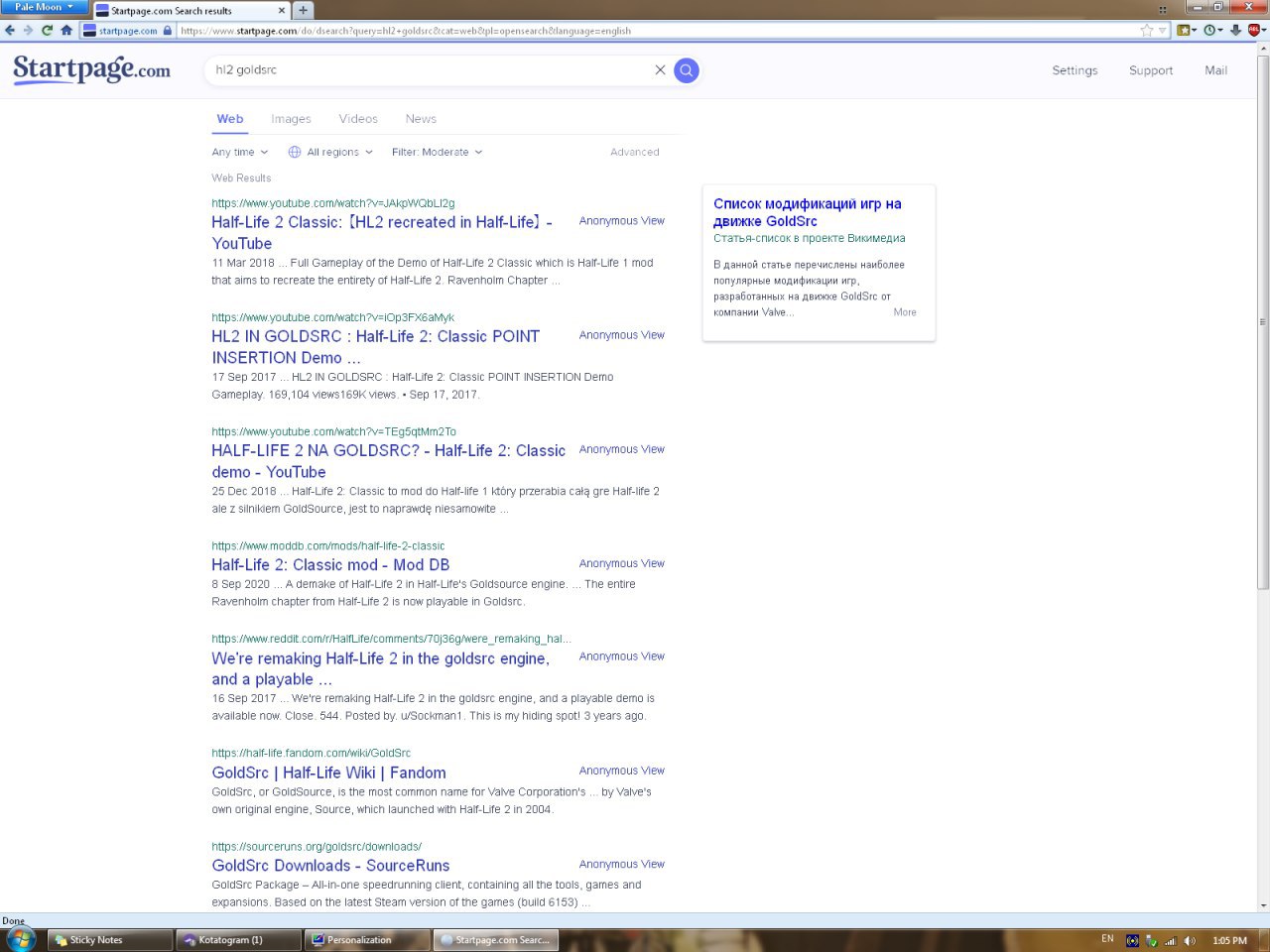Open Settings in the Startpage header
The height and width of the screenshot is (952, 1270).
coord(1075,70)
